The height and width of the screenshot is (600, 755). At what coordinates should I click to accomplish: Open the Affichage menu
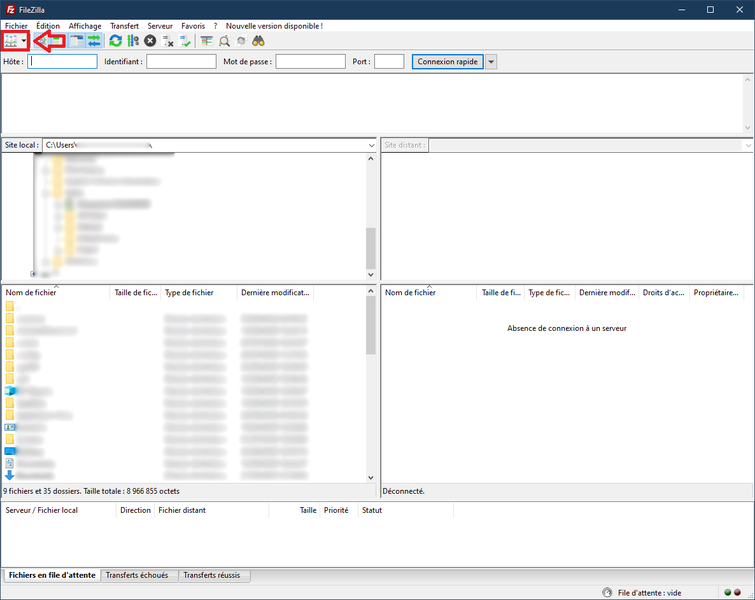click(x=85, y=26)
